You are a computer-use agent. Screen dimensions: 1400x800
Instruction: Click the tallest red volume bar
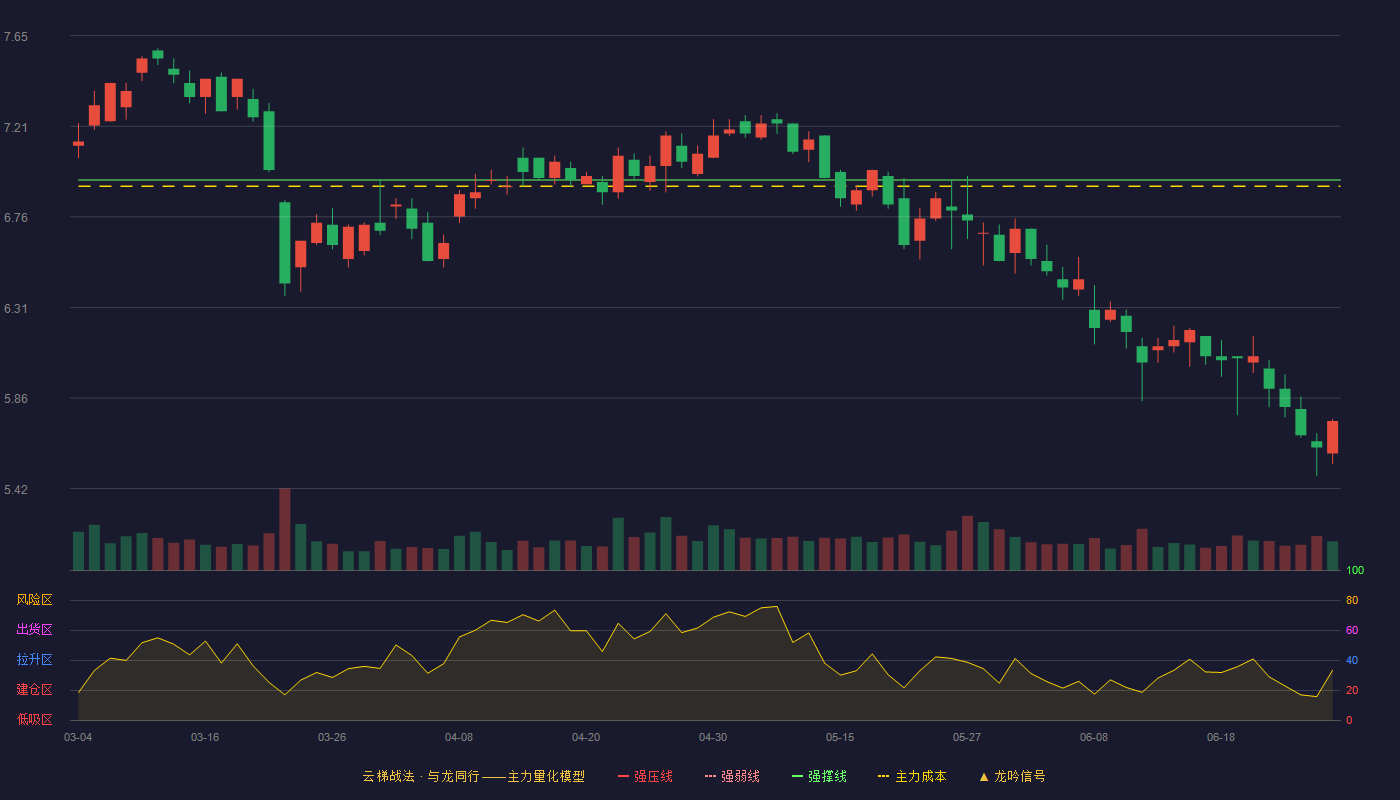[284, 529]
